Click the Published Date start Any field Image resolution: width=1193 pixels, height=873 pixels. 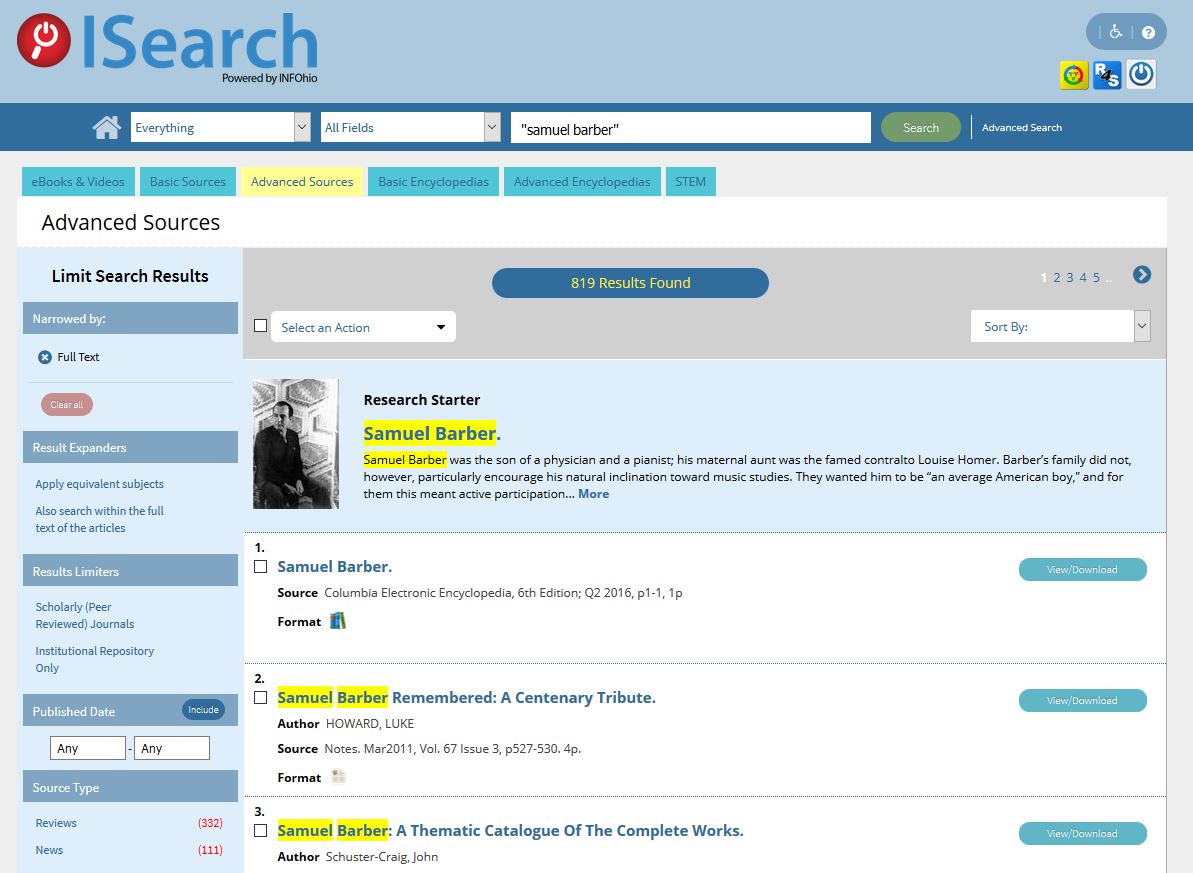pyautogui.click(x=87, y=748)
